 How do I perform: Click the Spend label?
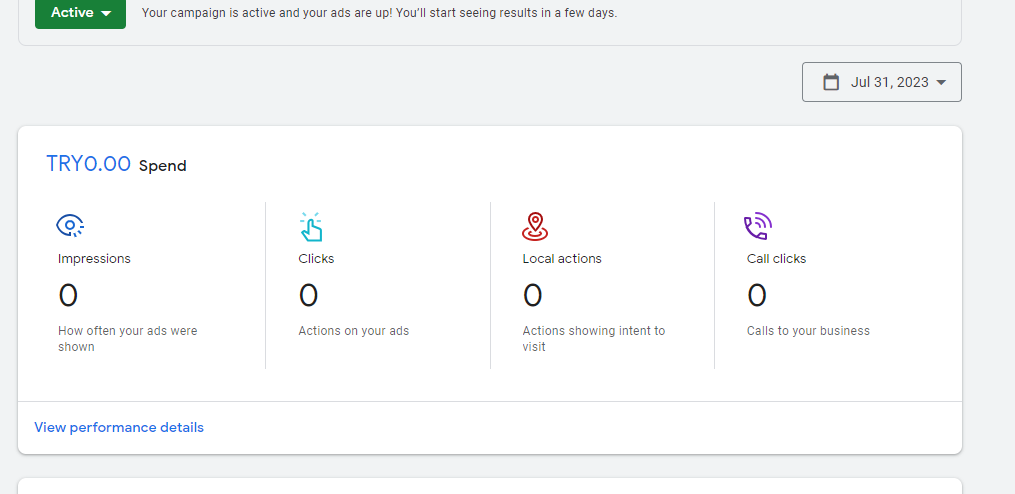pyautogui.click(x=163, y=166)
